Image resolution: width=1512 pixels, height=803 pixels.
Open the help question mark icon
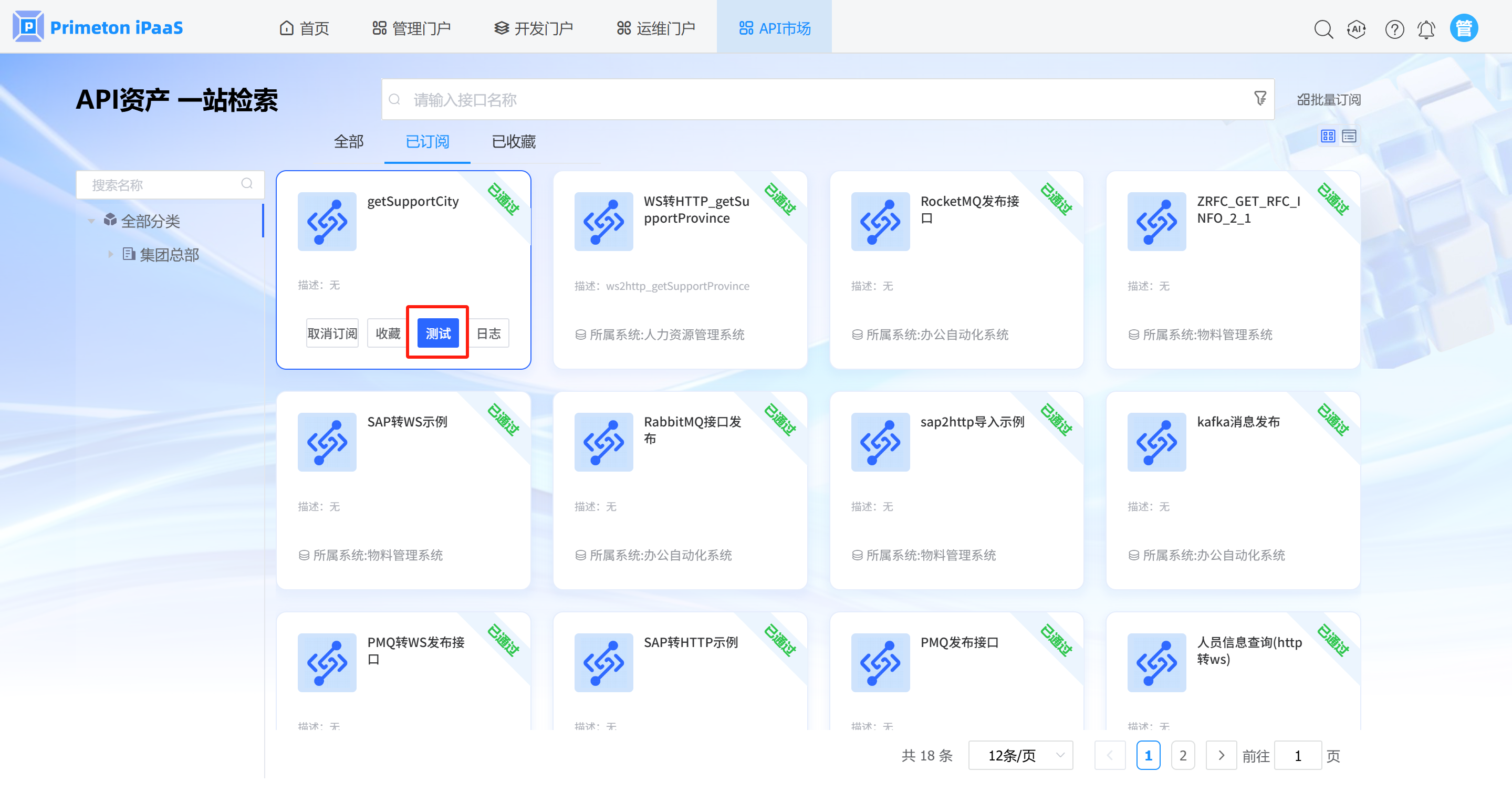1394,29
